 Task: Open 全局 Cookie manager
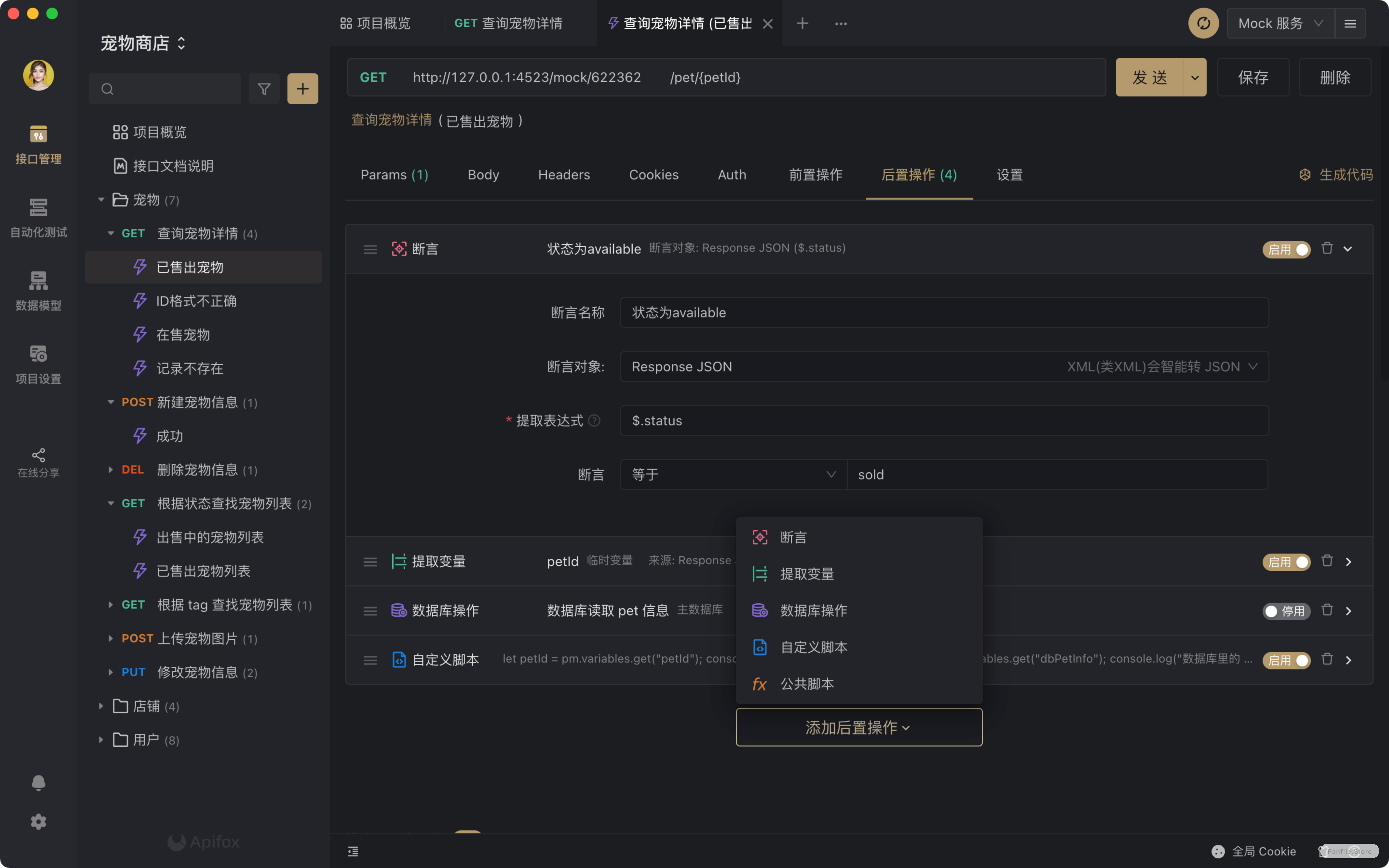(x=1253, y=851)
